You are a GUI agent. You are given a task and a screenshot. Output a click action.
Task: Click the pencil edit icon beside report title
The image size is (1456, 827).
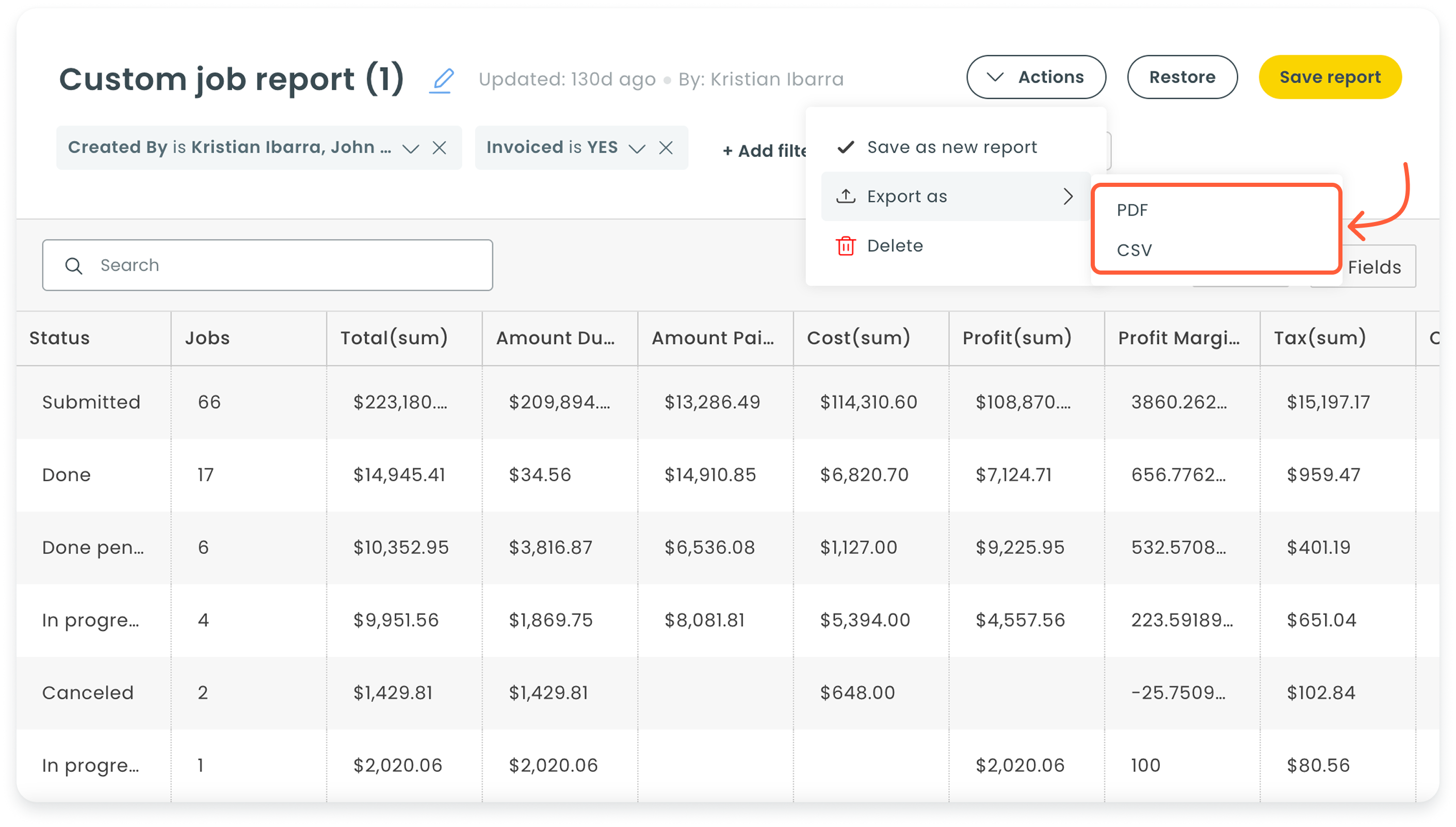tap(441, 80)
